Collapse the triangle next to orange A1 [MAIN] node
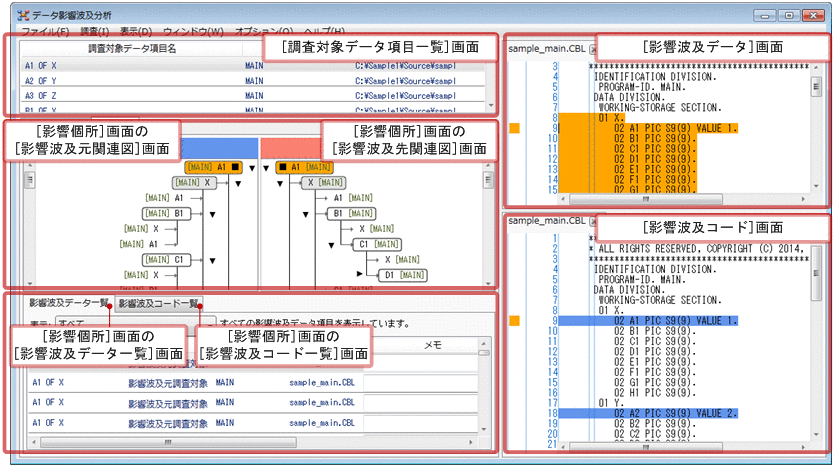Screen dimensions: 835x468 coord(266,168)
